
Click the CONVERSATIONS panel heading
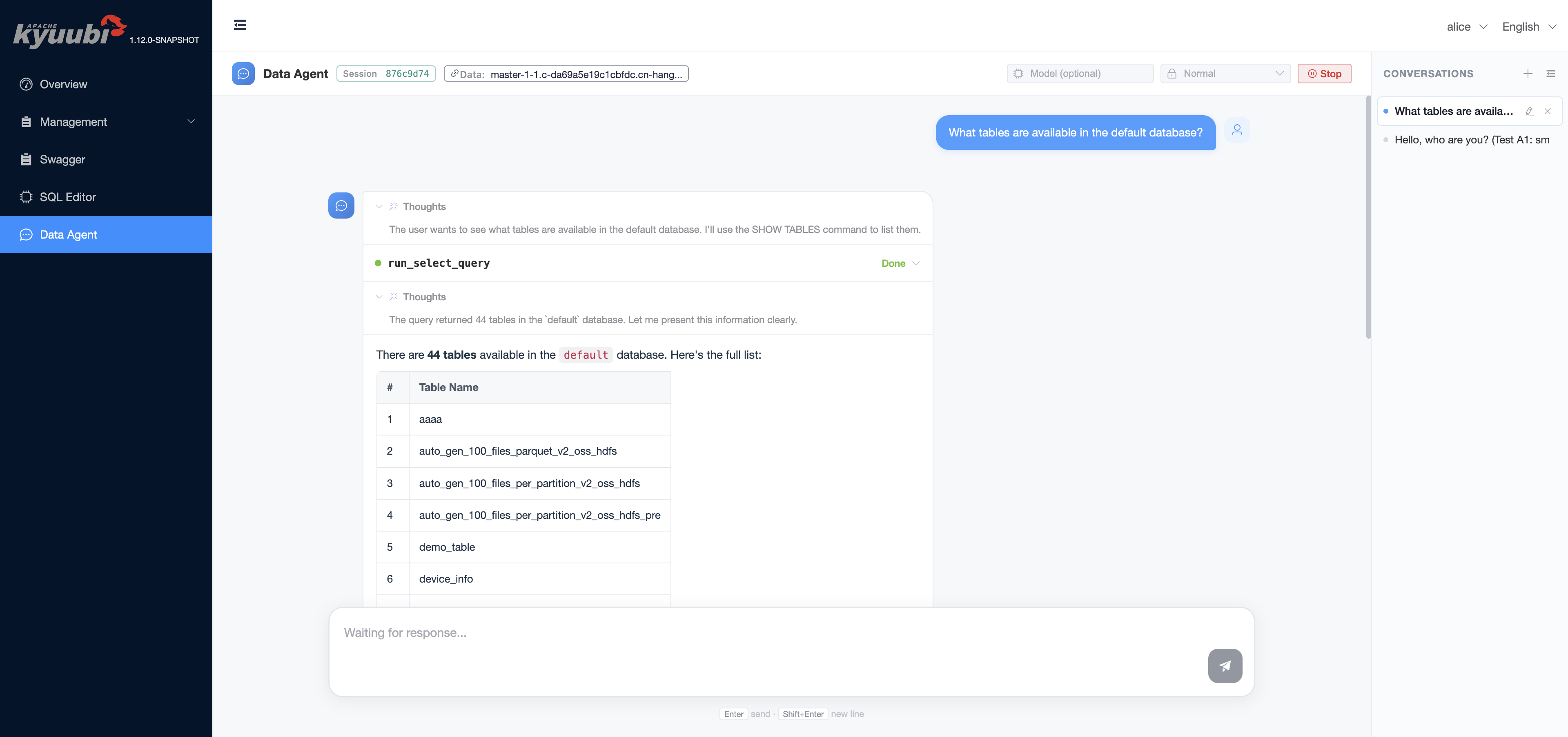point(1428,74)
